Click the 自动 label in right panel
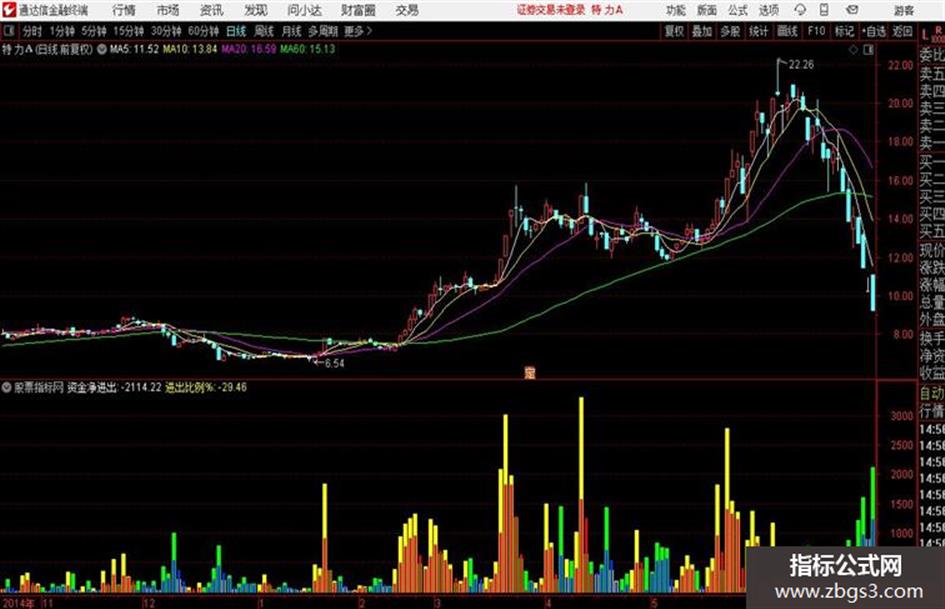Image resolution: width=945 pixels, height=609 pixels. 932,394
